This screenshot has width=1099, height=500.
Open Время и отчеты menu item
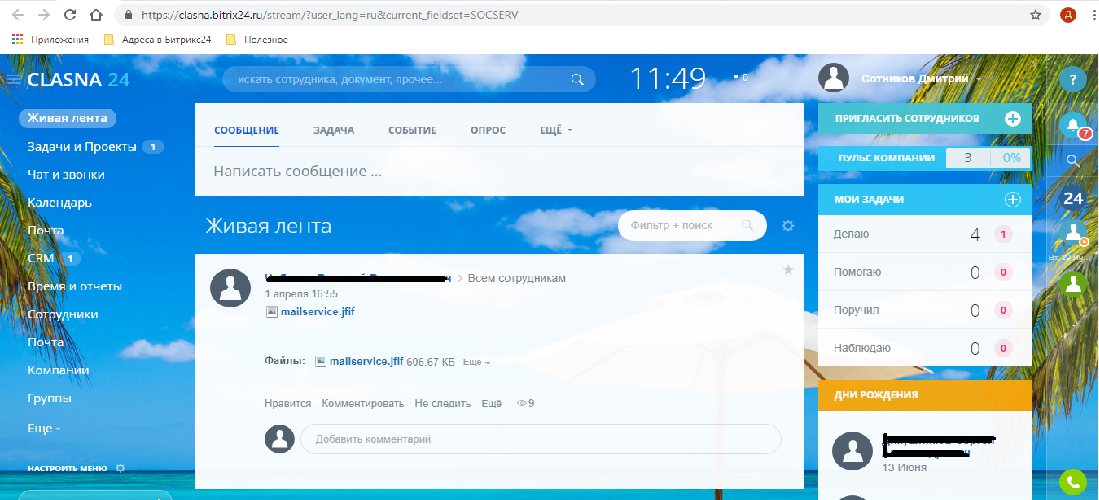point(74,287)
